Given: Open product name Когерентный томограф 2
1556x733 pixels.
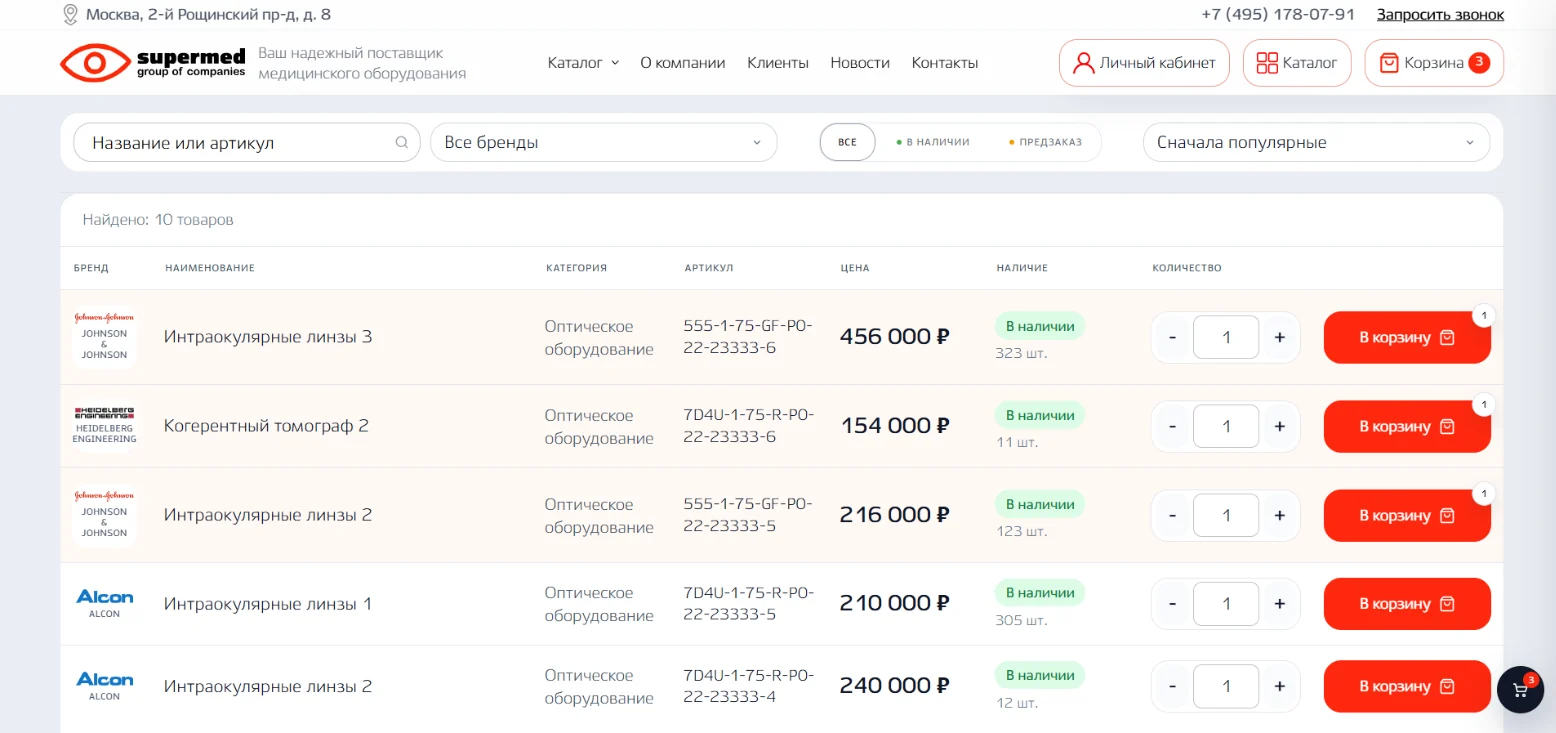Looking at the screenshot, I should (266, 426).
